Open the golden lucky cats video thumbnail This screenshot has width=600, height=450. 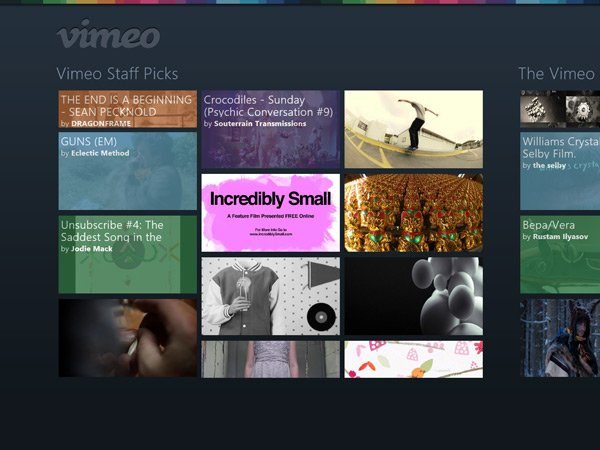click(414, 213)
